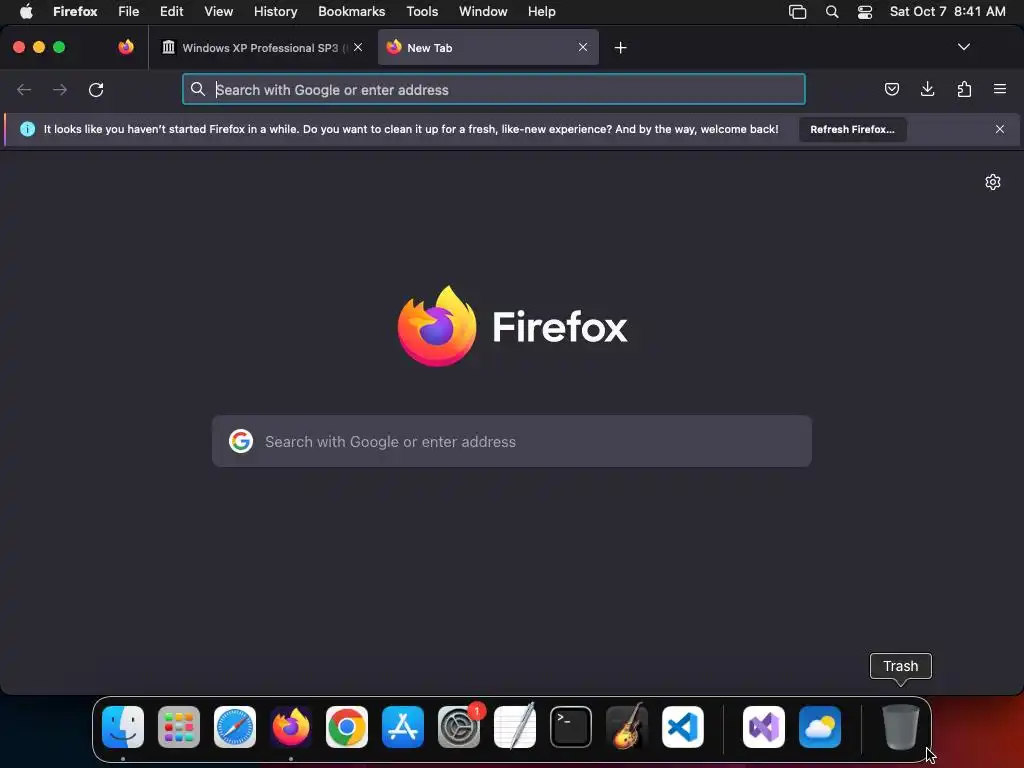The width and height of the screenshot is (1024, 768).
Task: Open the Save to Pocket button
Action: tap(891, 89)
